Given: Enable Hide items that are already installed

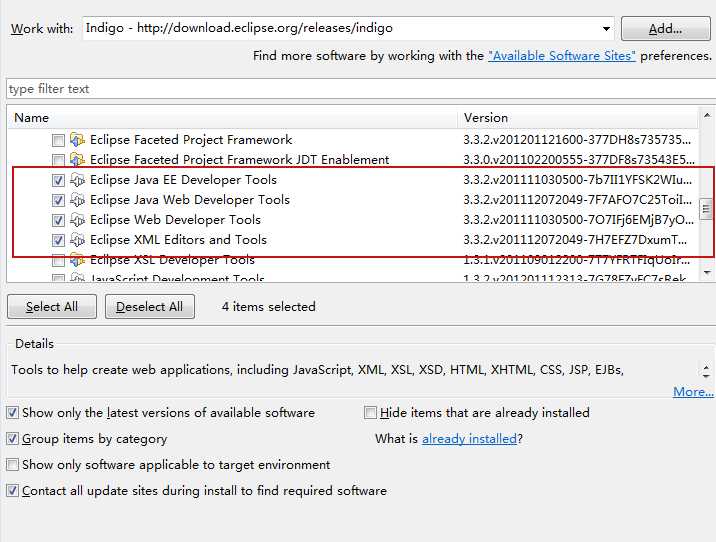Looking at the screenshot, I should 370,413.
